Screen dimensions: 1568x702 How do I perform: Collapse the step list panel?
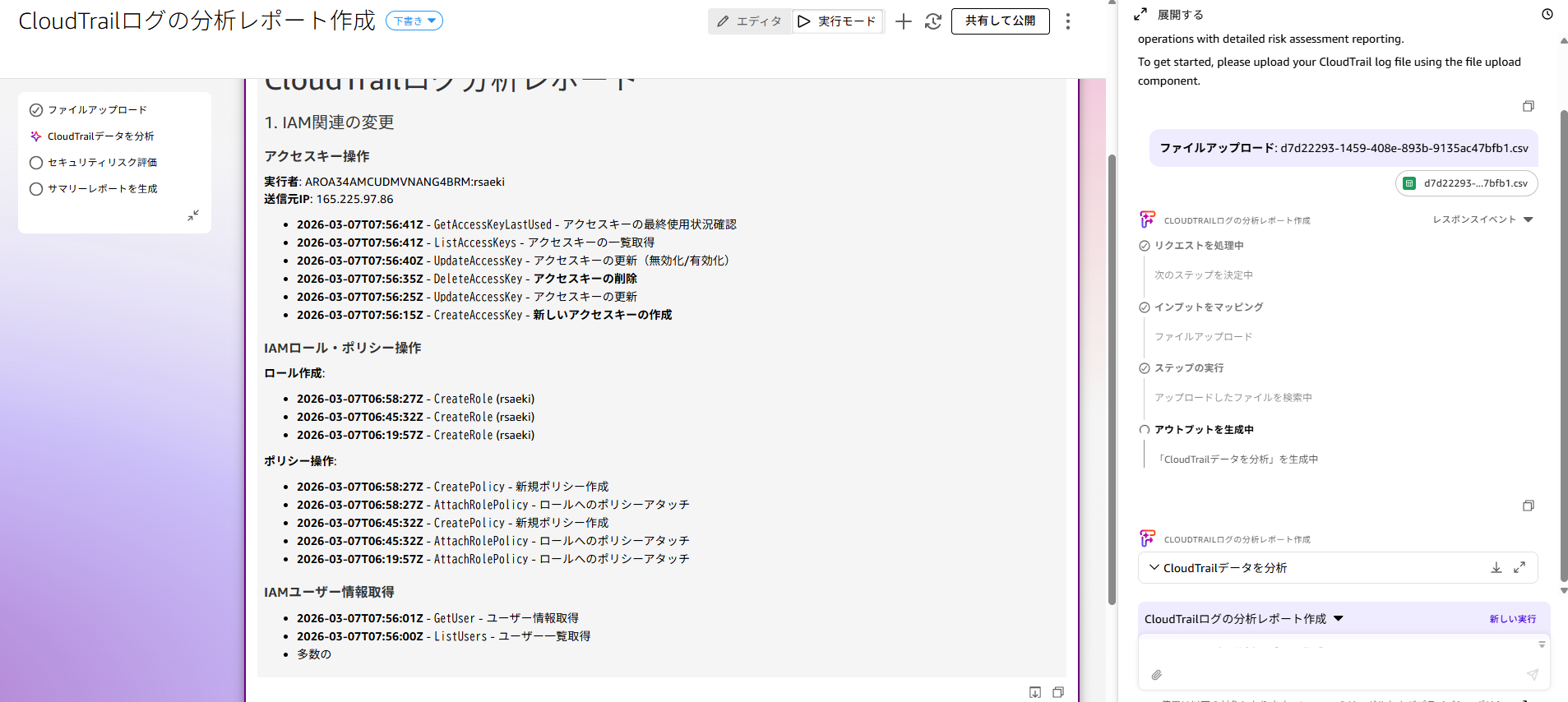[193, 215]
